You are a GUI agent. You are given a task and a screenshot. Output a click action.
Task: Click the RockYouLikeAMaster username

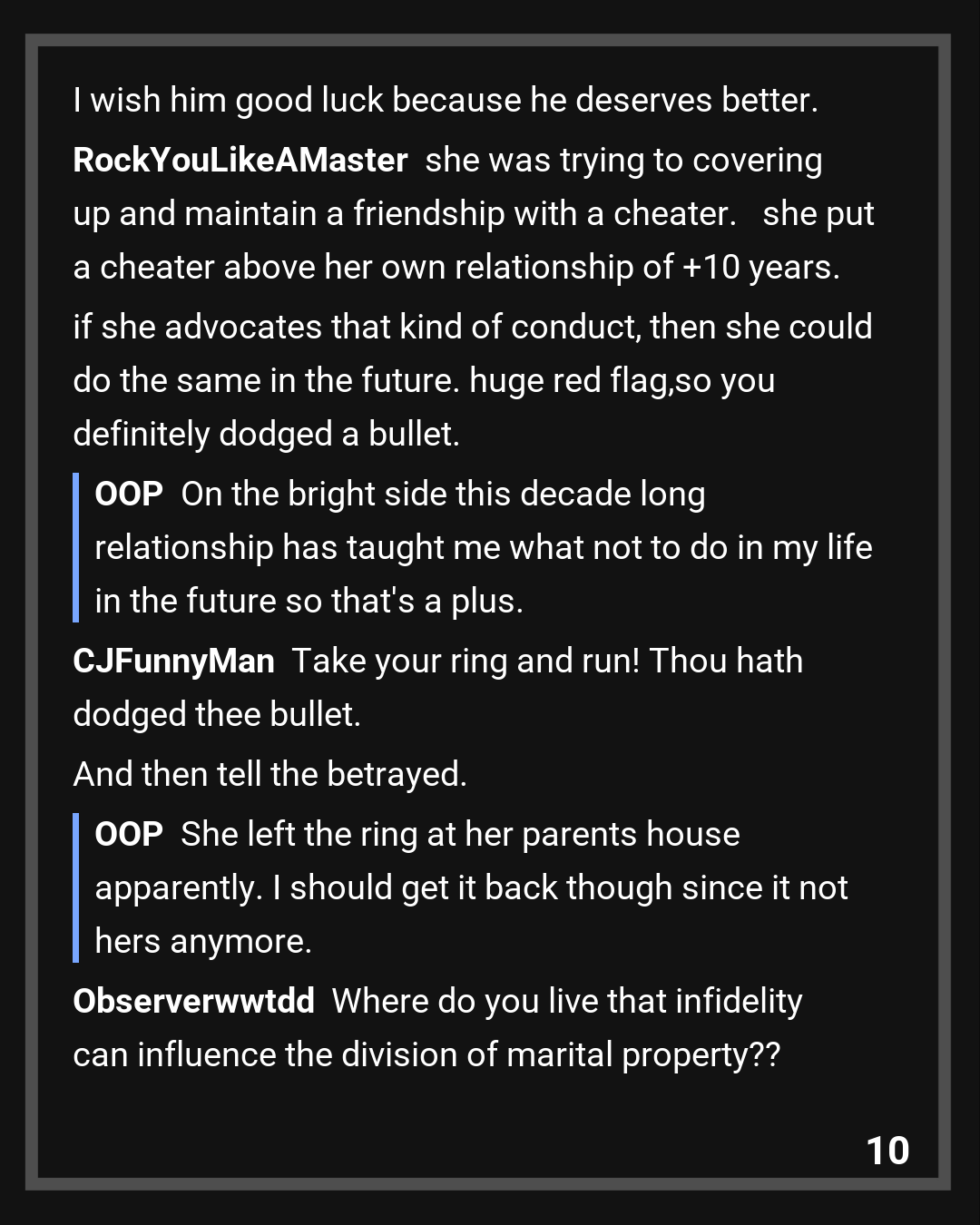(240, 160)
